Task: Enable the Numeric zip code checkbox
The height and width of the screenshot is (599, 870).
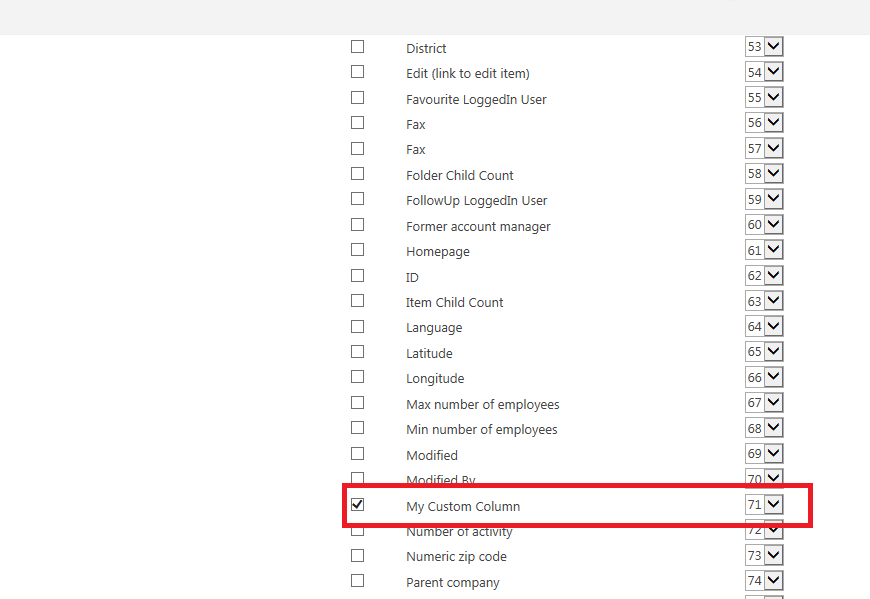Action: point(357,555)
